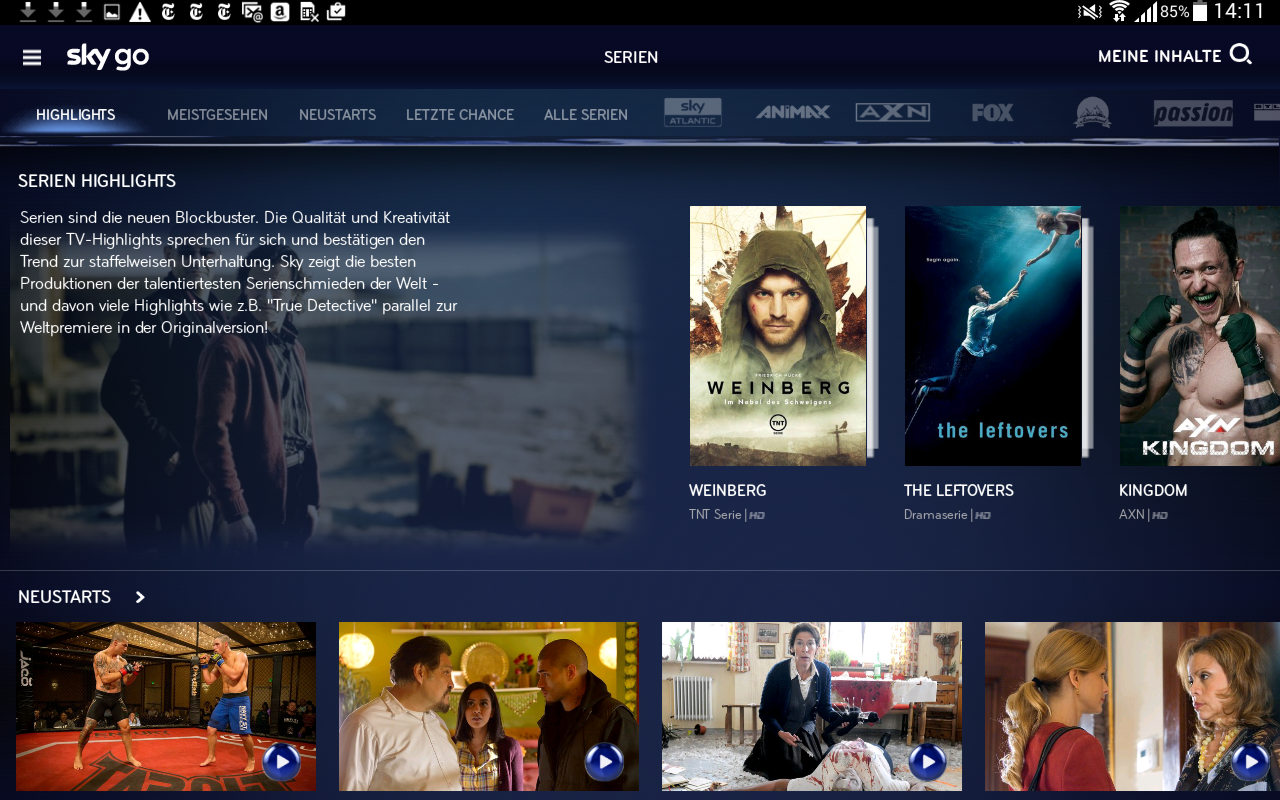Click the 'Dramaserie' genre label

pyautogui.click(x=936, y=515)
